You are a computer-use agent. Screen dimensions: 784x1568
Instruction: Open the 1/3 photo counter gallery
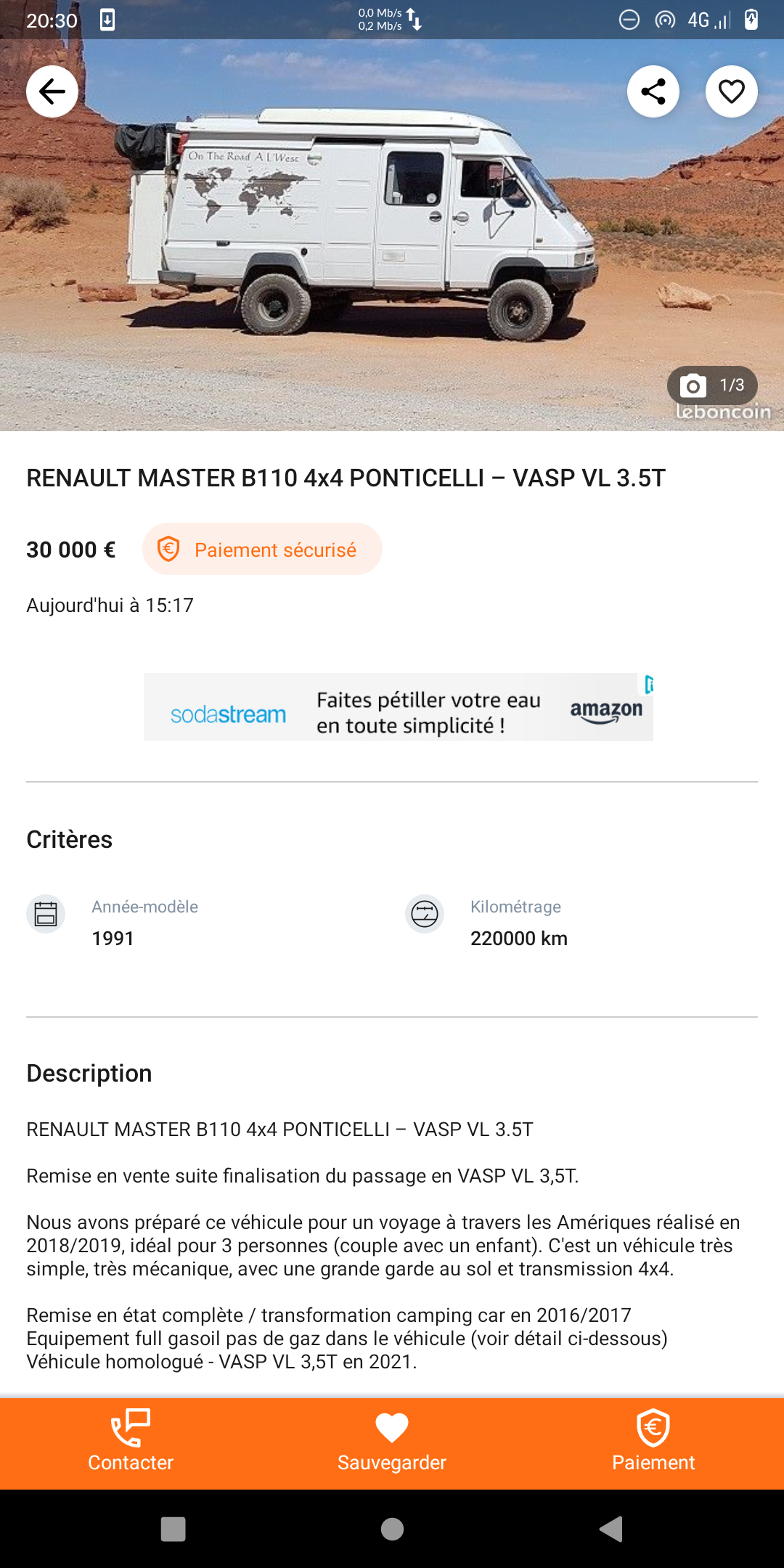pyautogui.click(x=712, y=385)
